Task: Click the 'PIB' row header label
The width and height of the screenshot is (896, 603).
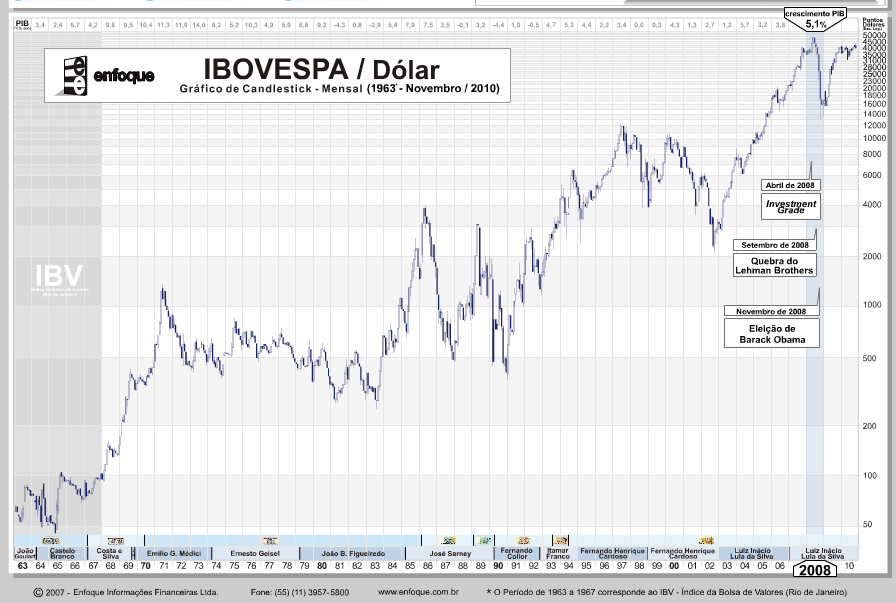Action: pyautogui.click(x=22, y=25)
